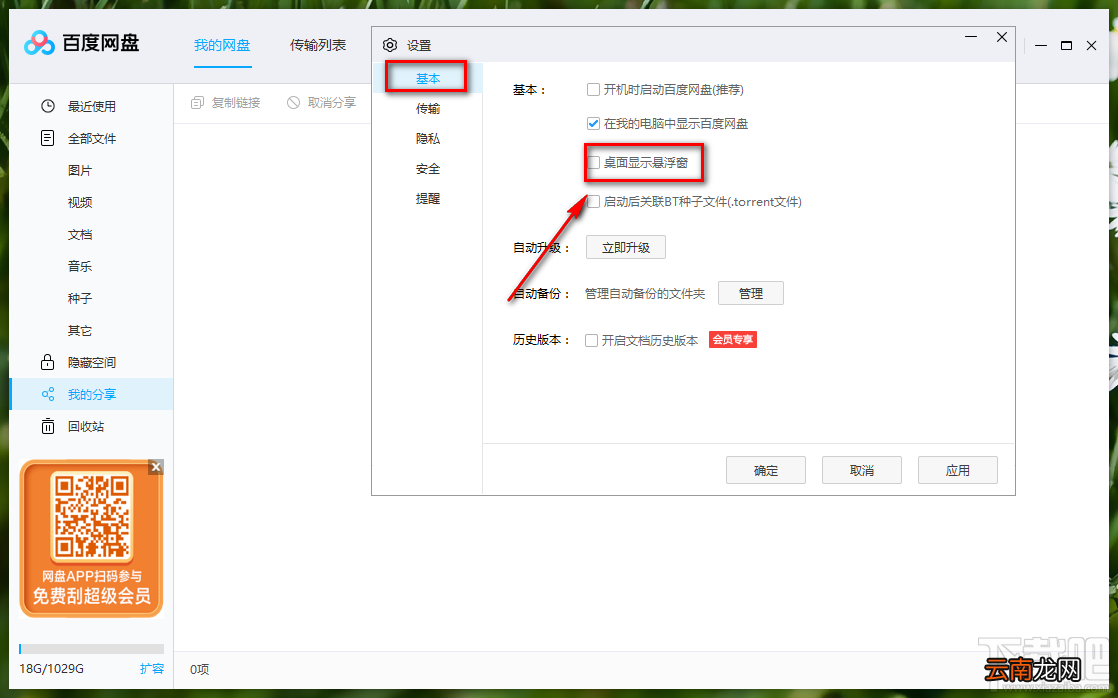Click the document icon beside 全部文件
The image size is (1118, 698).
48,138
